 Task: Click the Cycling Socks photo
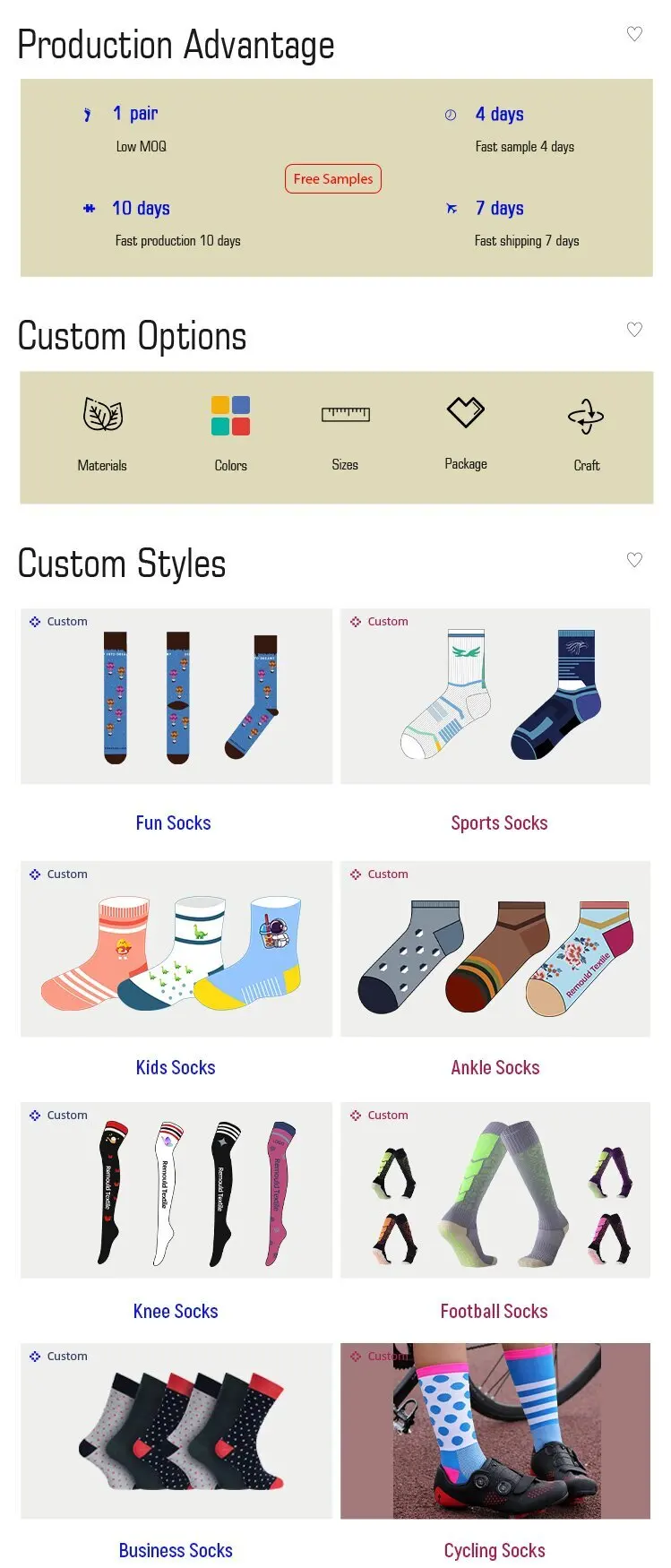(x=495, y=1431)
